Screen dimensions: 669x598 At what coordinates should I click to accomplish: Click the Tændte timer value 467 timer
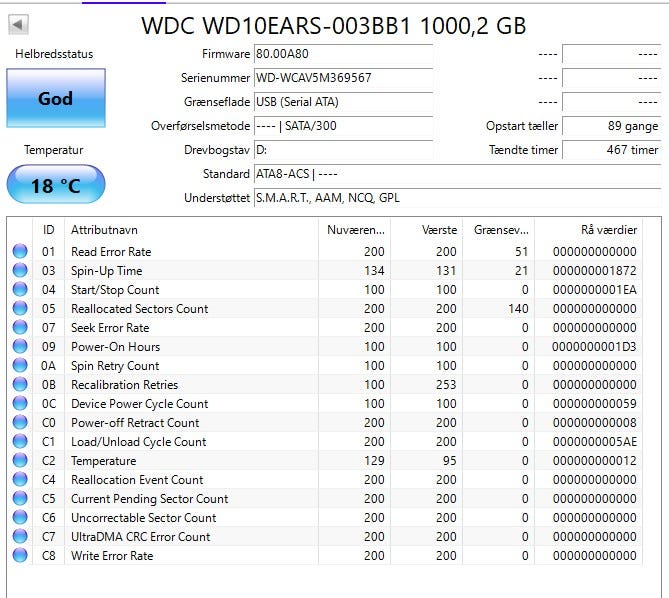click(611, 150)
